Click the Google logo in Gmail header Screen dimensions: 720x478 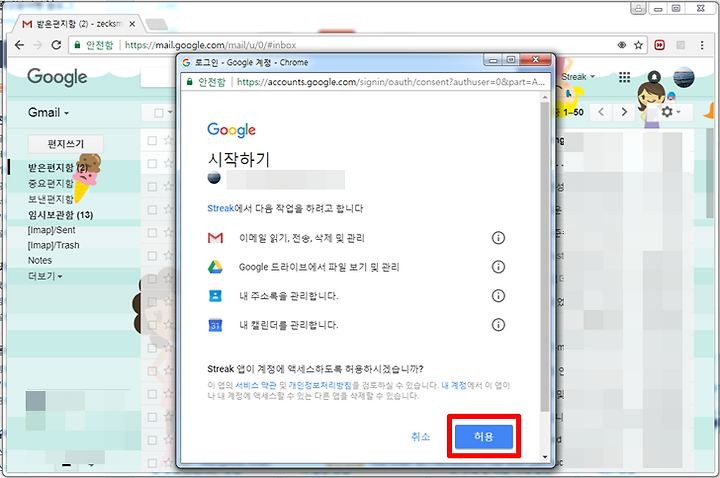click(x=57, y=77)
